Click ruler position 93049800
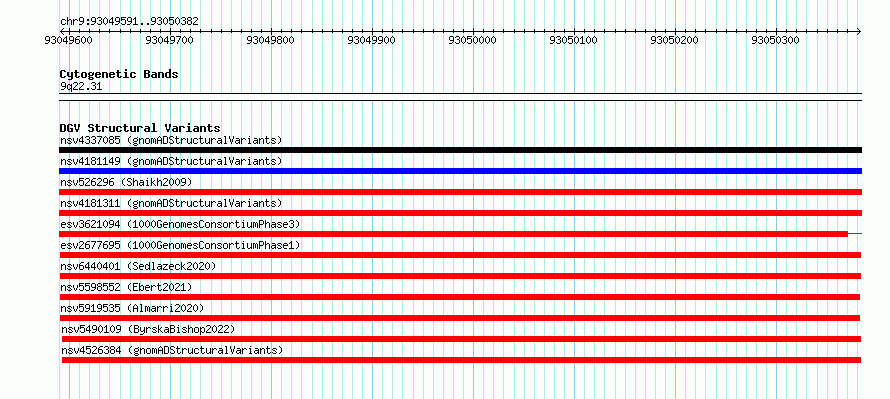890x399 pixels. [271, 40]
